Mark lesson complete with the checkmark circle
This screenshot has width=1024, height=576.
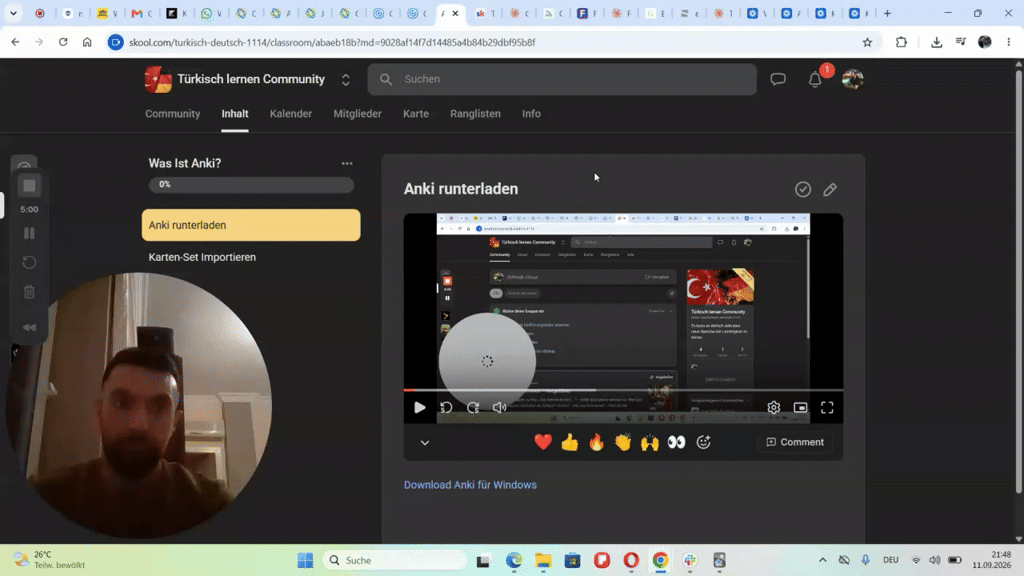click(803, 189)
